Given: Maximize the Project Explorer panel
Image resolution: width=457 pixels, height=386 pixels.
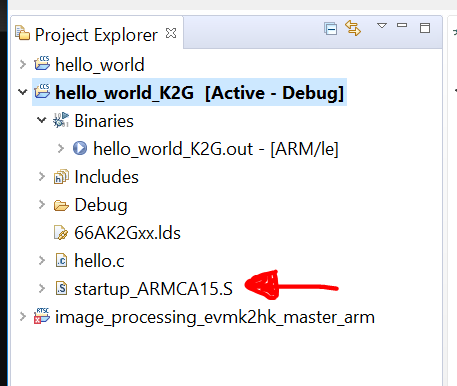Looking at the screenshot, I should pyautogui.click(x=425, y=28).
